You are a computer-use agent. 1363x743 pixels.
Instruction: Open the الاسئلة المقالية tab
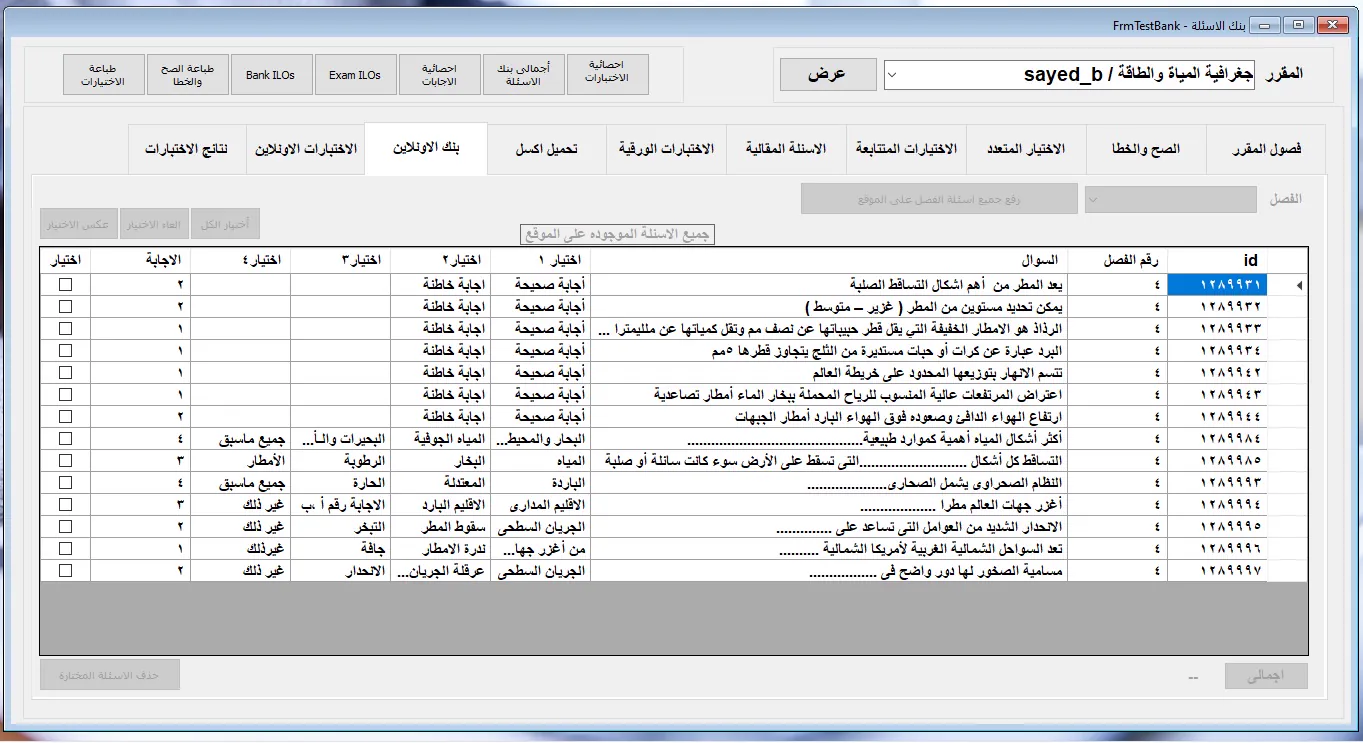[x=786, y=149]
